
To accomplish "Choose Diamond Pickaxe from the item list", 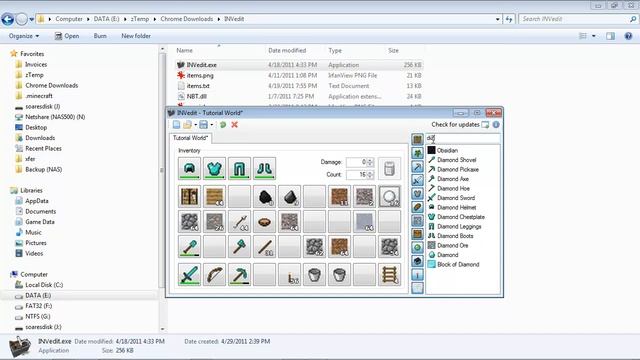I will 458,169.
